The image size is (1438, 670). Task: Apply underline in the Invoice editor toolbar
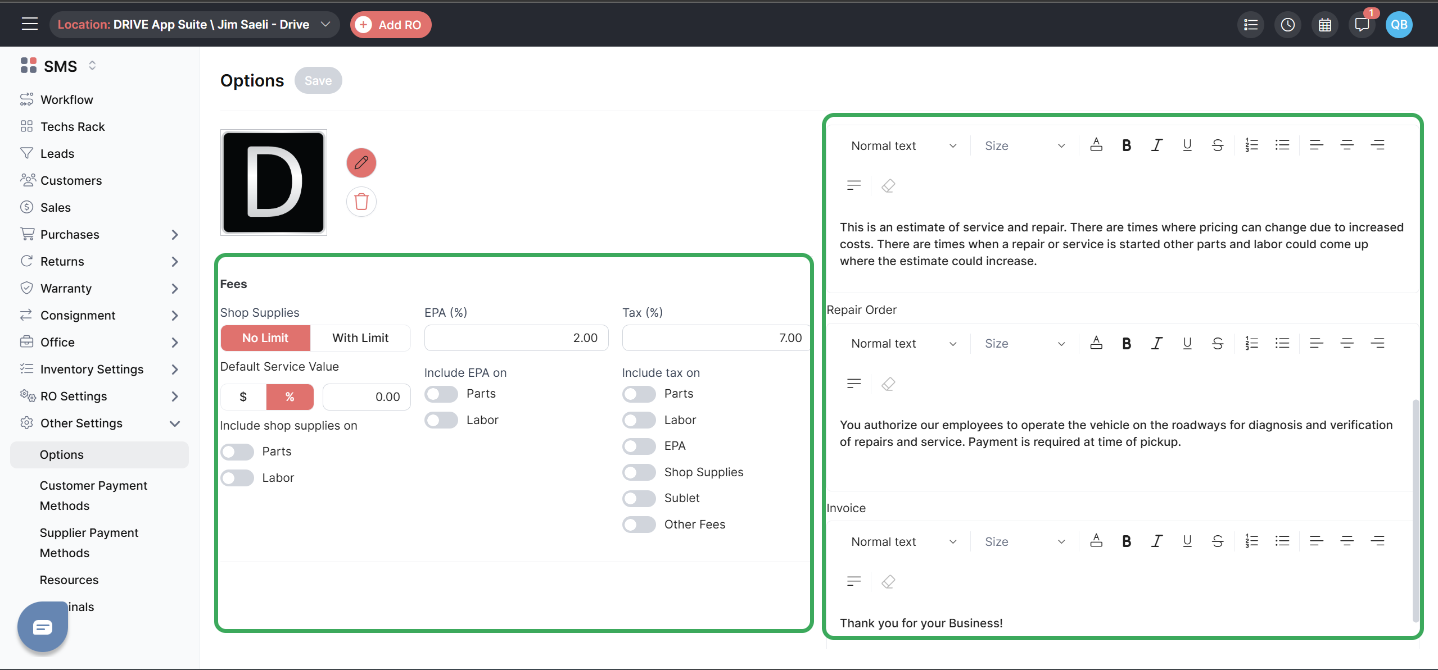point(1187,541)
